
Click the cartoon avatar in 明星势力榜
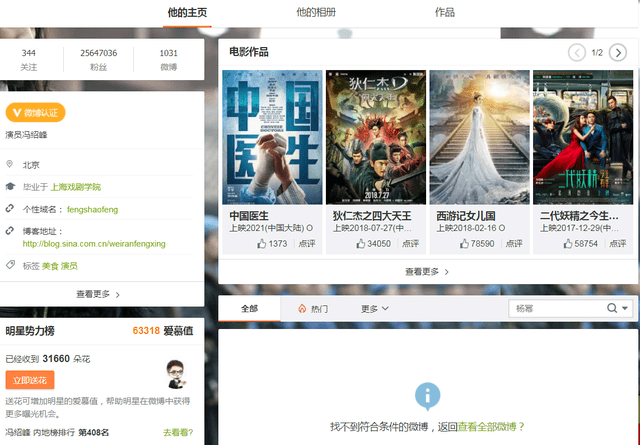coord(177,374)
